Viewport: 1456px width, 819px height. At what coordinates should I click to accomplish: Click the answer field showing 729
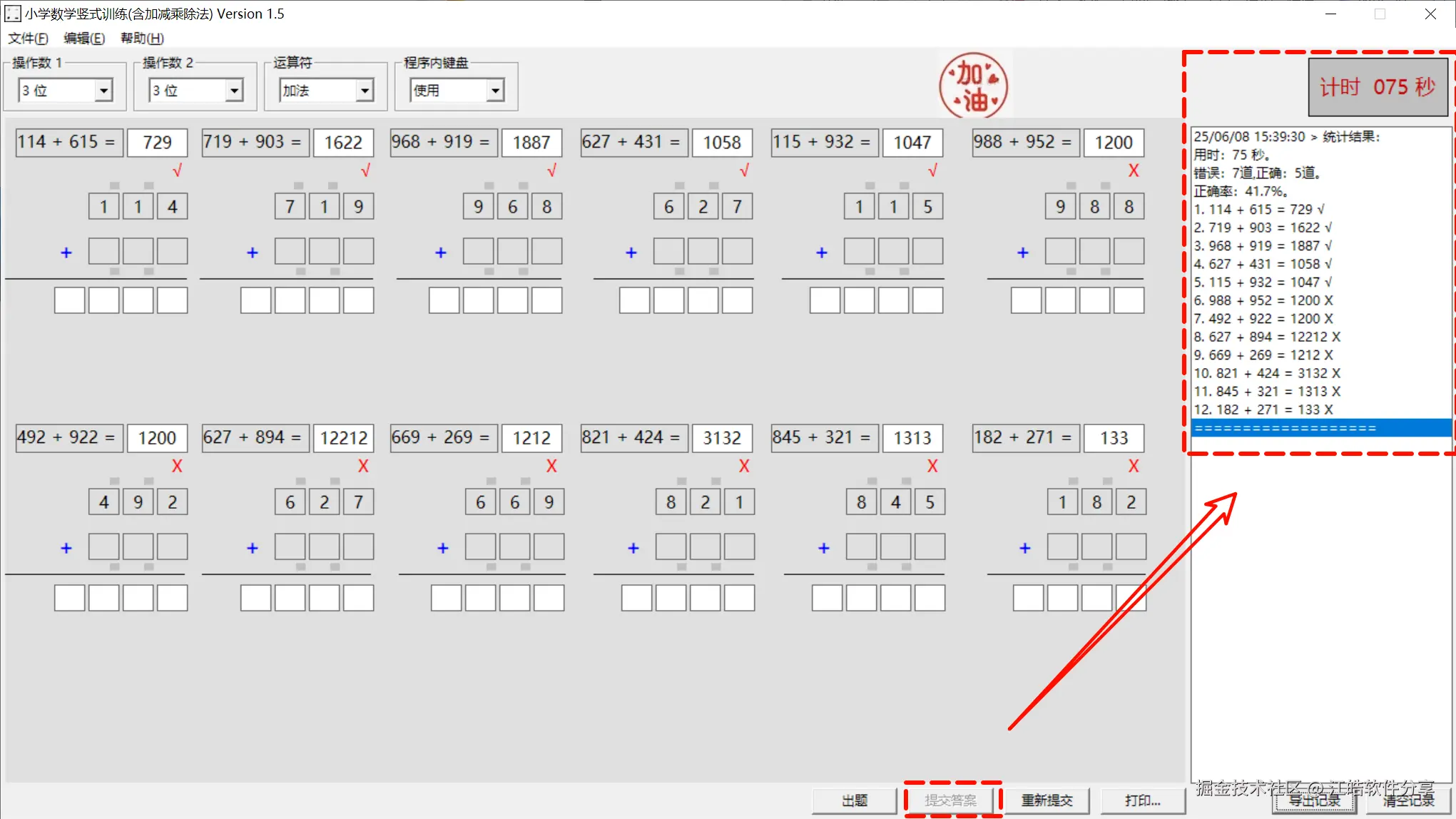coord(157,142)
